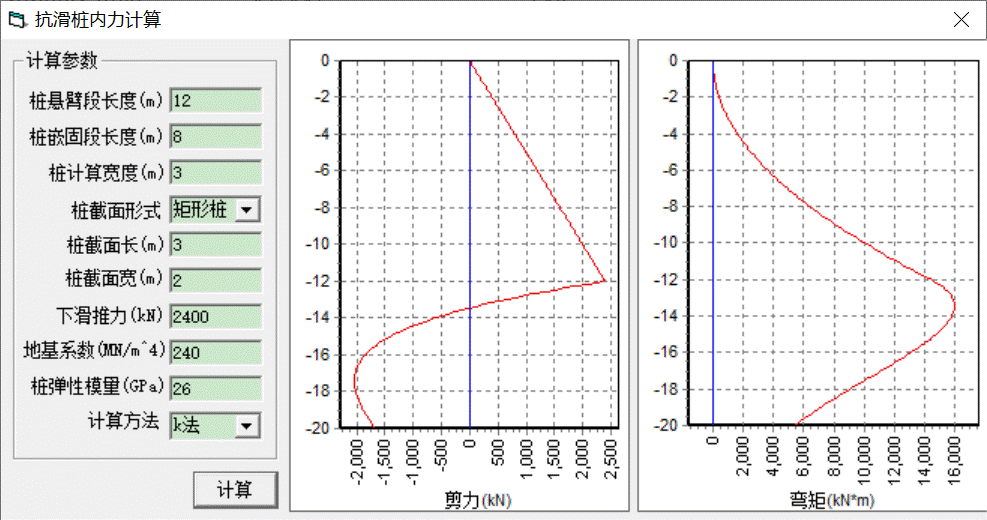Focus the 下滑推力 field with 2400
This screenshot has width=987, height=520.
click(215, 317)
